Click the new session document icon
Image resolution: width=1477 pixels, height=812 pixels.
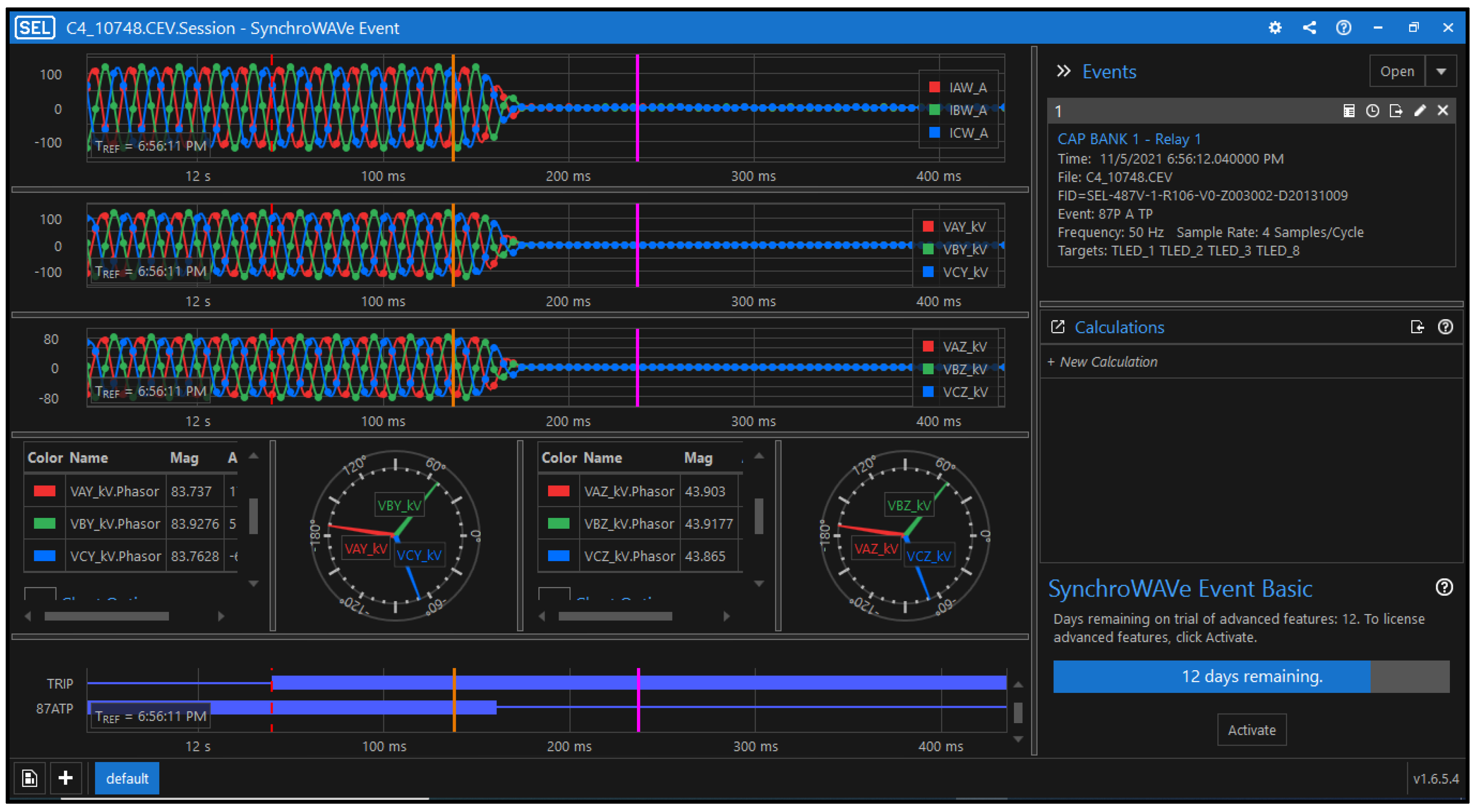[x=29, y=778]
